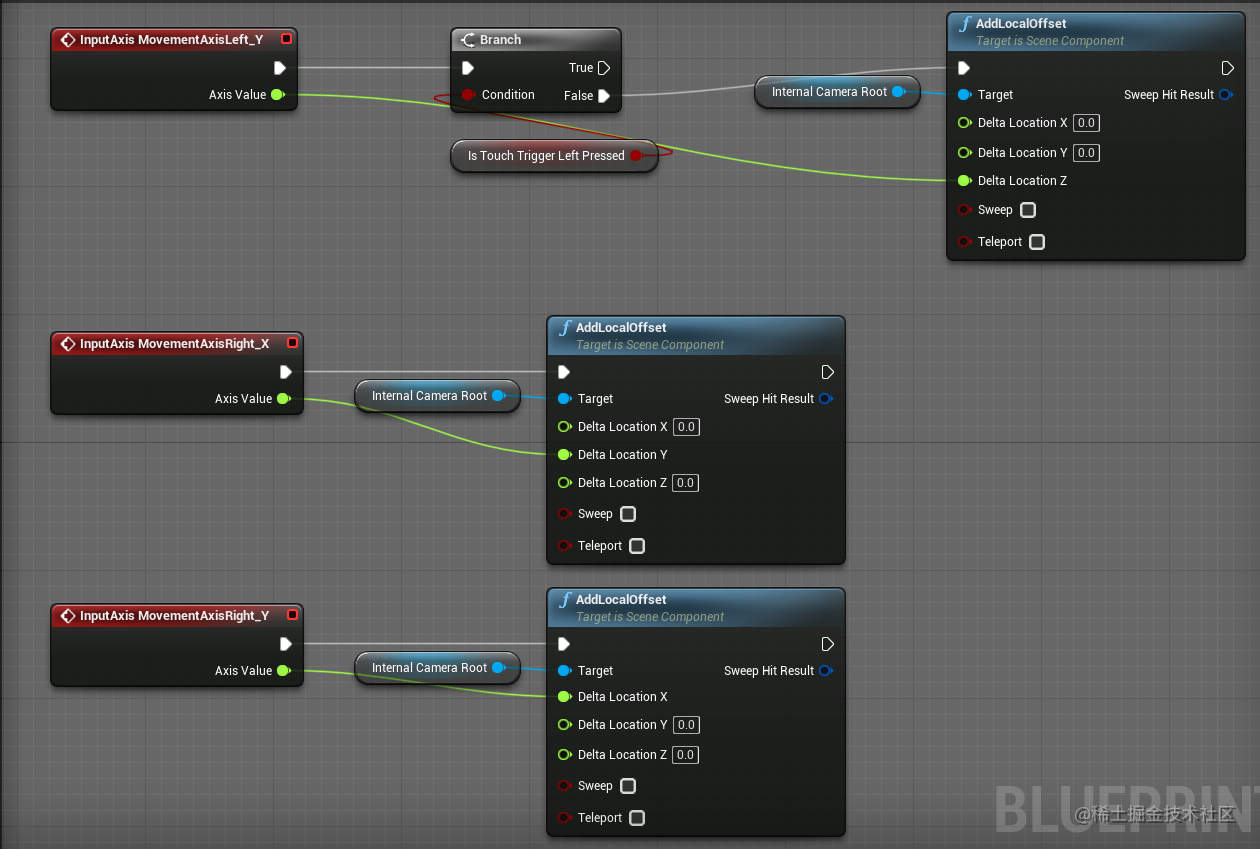This screenshot has height=849, width=1260.
Task: Check the Teleport box on middle AddLocalOffset
Action: [x=637, y=545]
